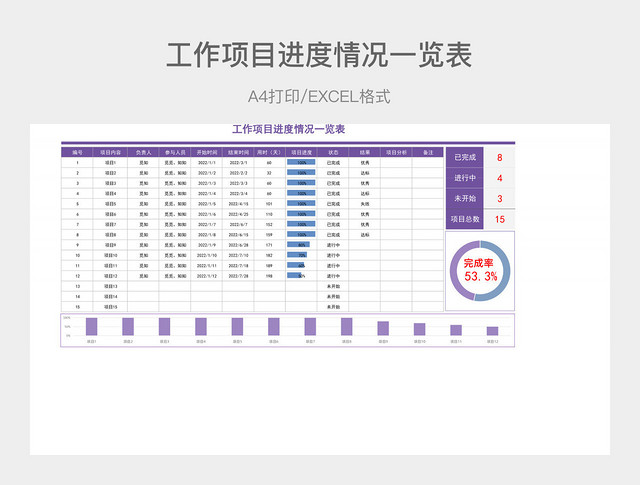Select the empty 项目分析 cell in row 3
640x485 pixels.
pos(396,183)
